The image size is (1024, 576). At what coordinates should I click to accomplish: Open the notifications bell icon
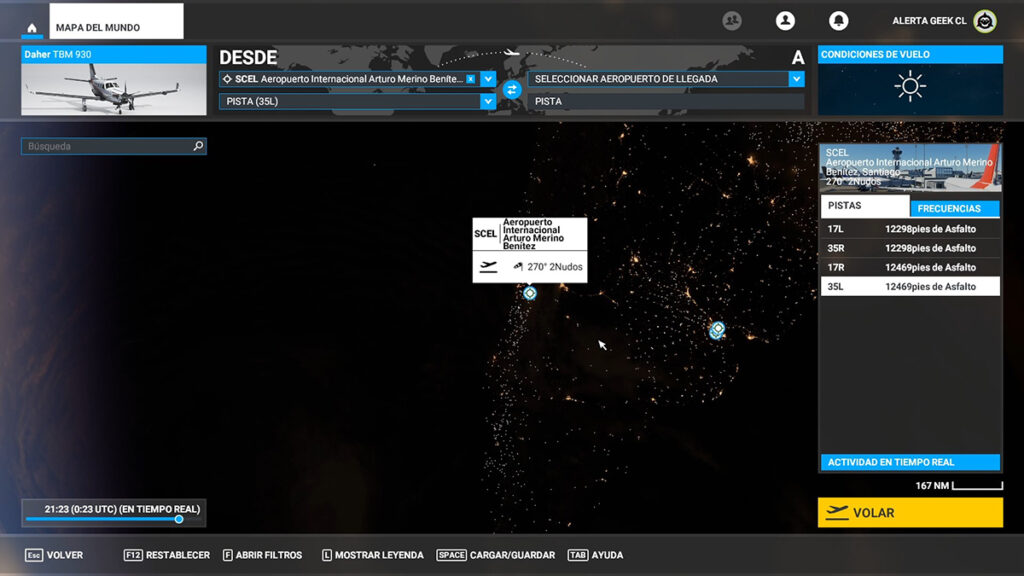tap(839, 21)
